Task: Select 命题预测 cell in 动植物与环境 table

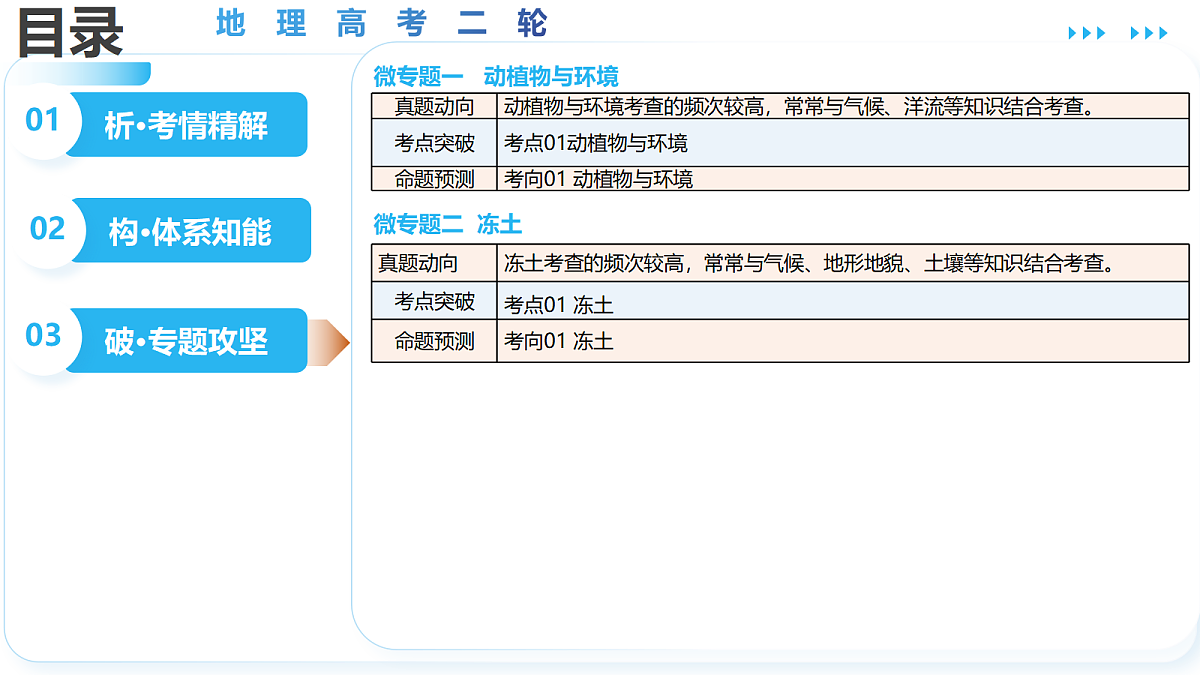Action: (434, 179)
